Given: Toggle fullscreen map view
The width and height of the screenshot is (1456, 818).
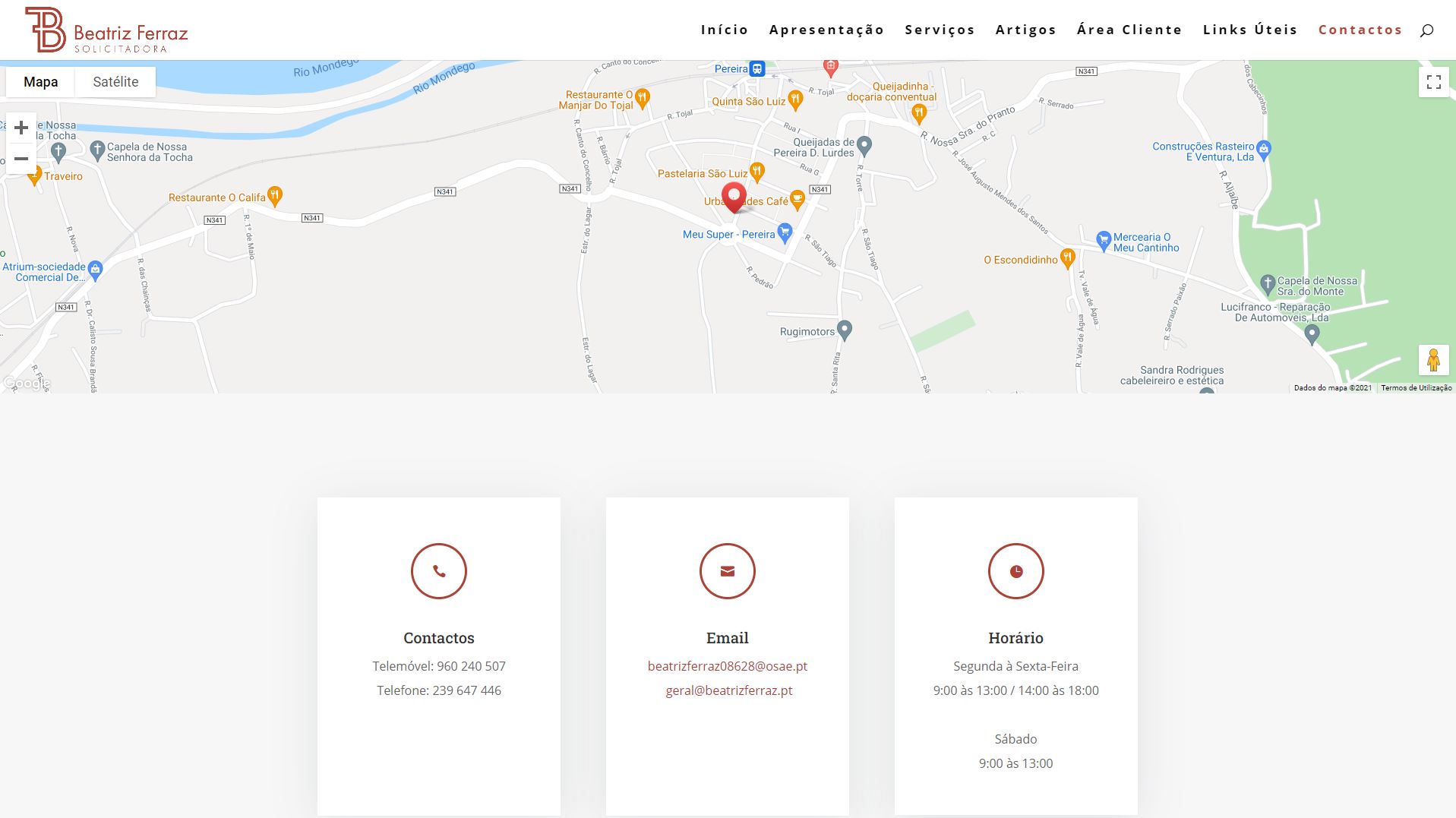Looking at the screenshot, I should (x=1434, y=82).
